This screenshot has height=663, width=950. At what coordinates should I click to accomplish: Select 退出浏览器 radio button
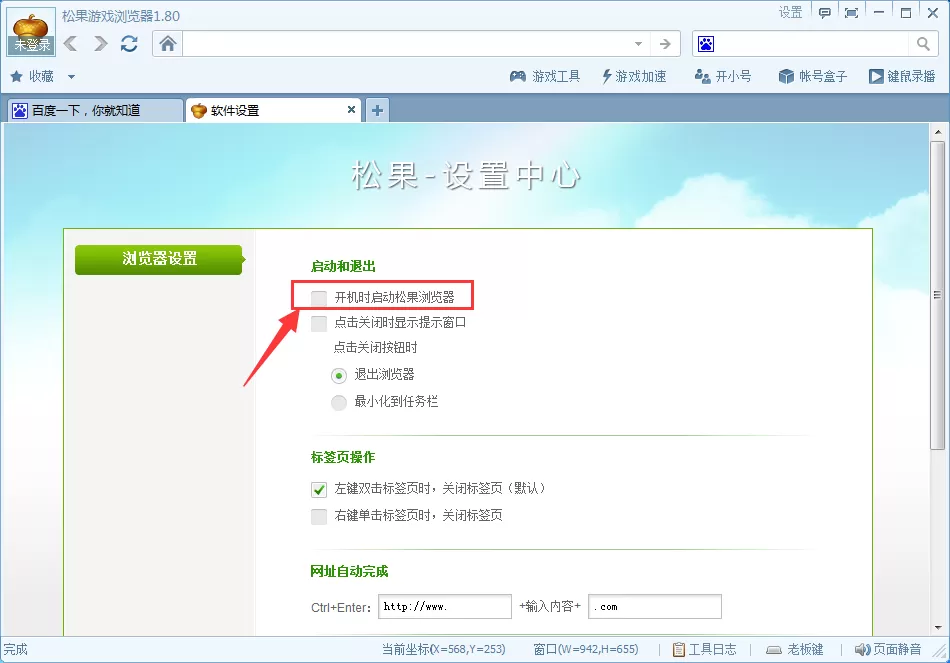click(x=339, y=376)
